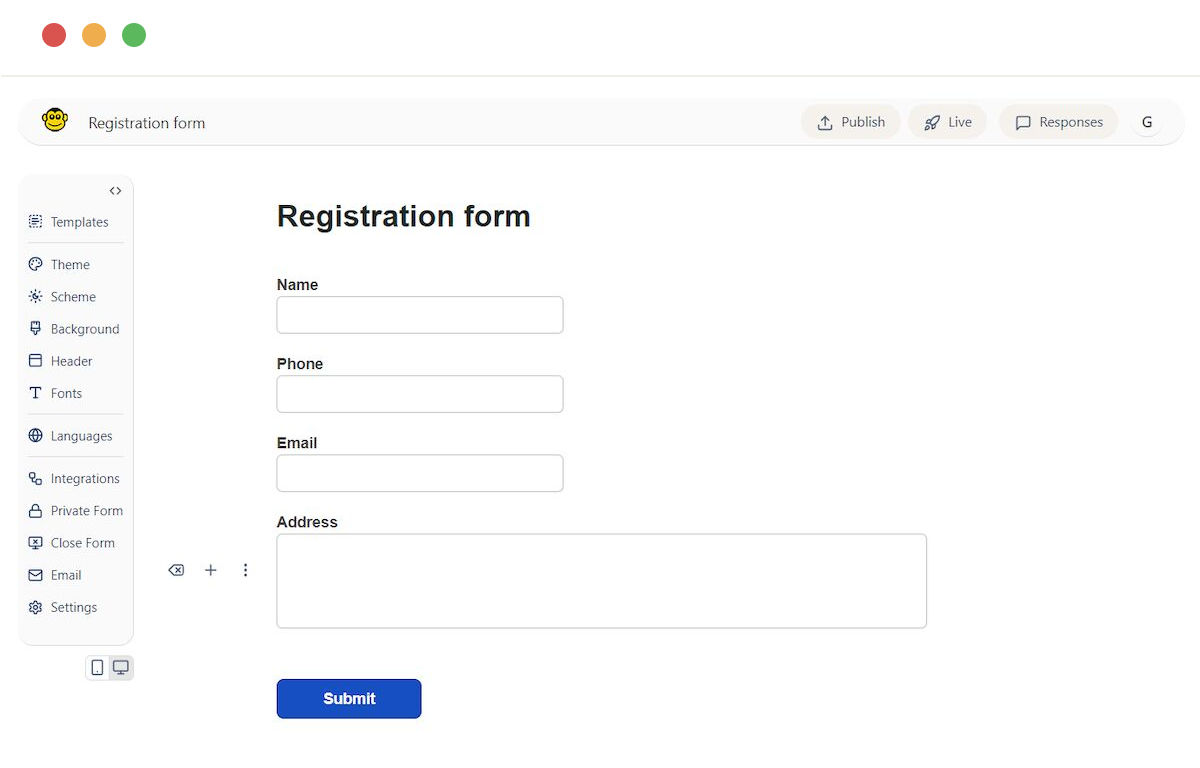1200x768 pixels.
Task: Open the Background settings
Action: point(74,329)
